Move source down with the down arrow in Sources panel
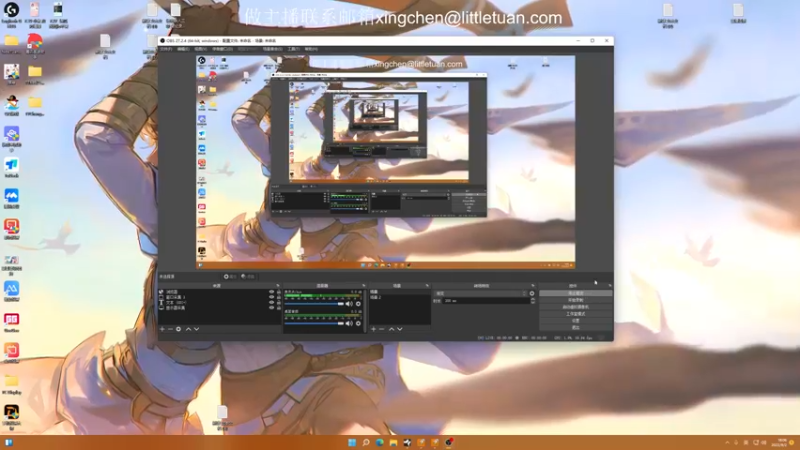This screenshot has width=800, height=450. click(x=196, y=329)
